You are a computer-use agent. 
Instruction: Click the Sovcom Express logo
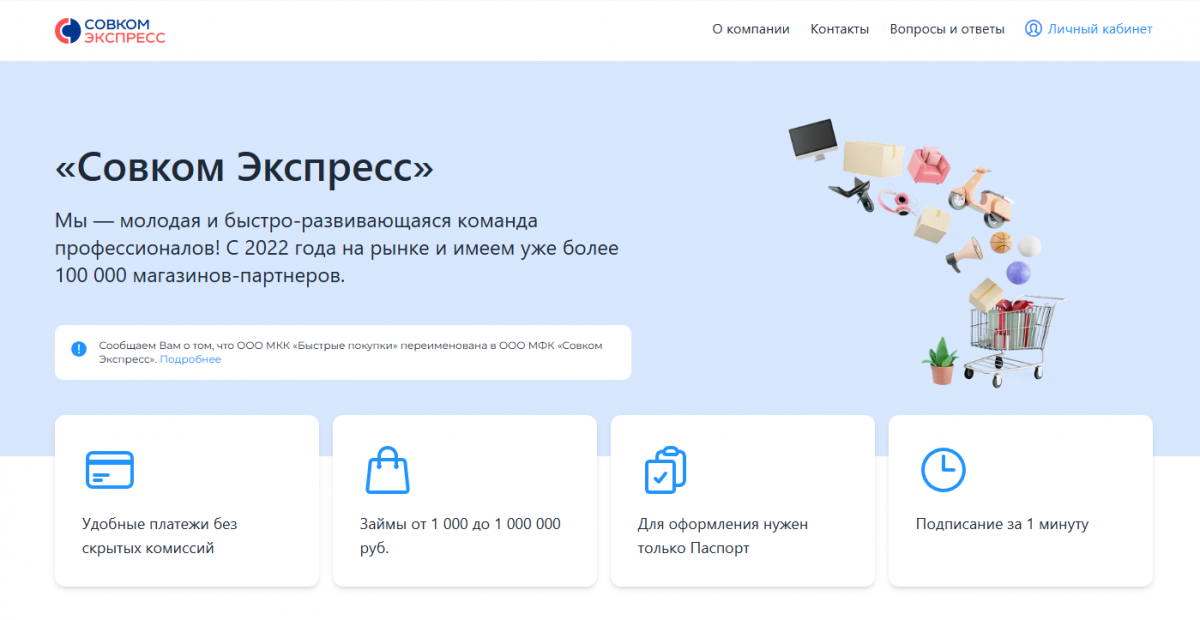click(110, 30)
